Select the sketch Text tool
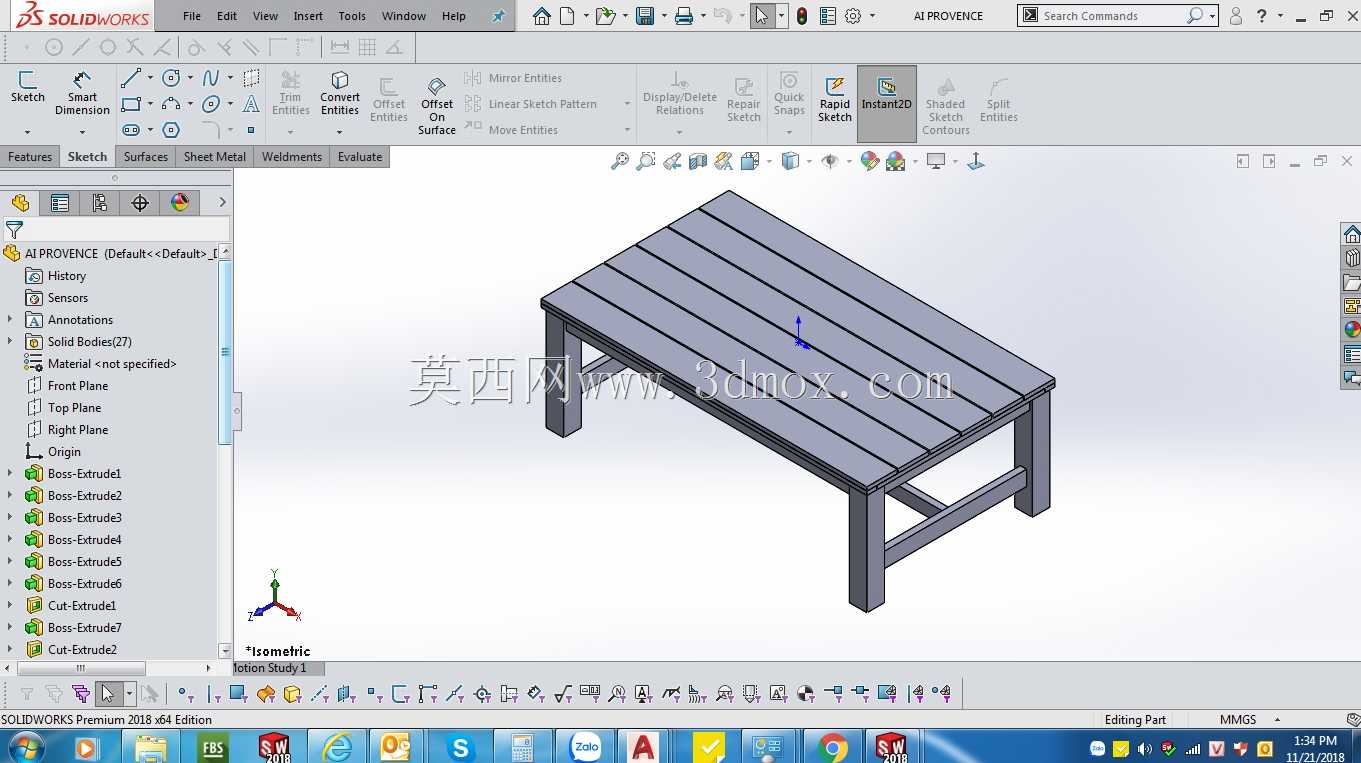Viewport: 1361px width, 763px height. [251, 104]
